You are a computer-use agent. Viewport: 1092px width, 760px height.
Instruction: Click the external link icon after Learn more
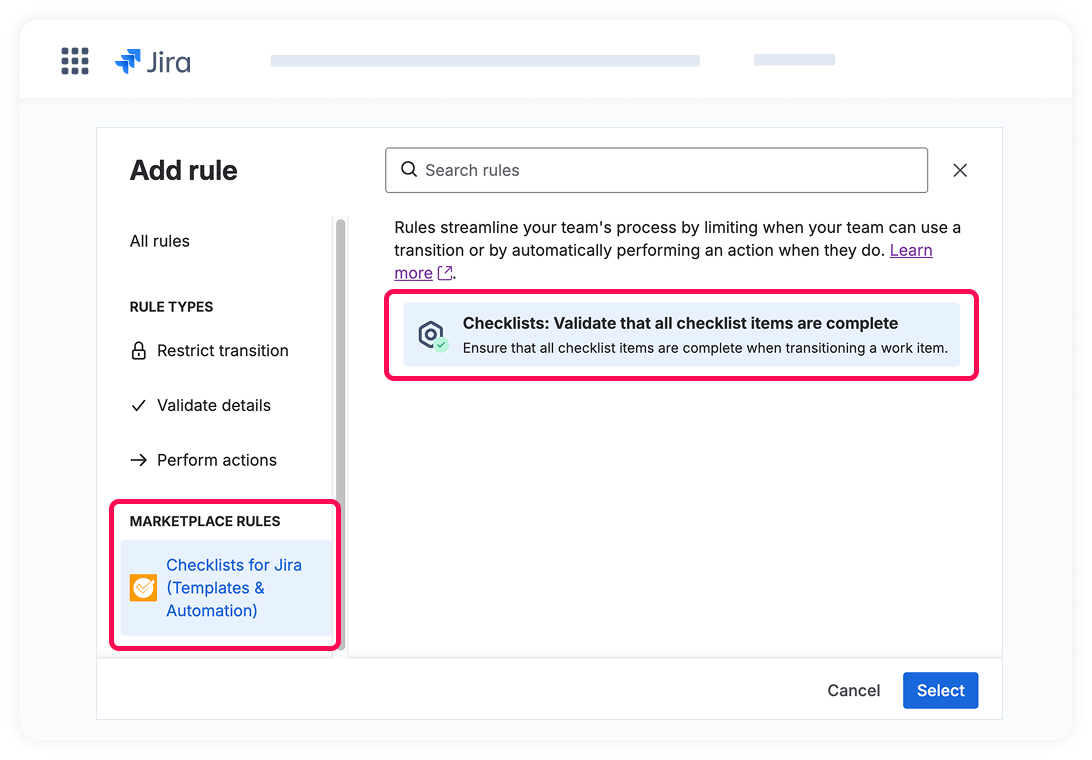point(445,273)
